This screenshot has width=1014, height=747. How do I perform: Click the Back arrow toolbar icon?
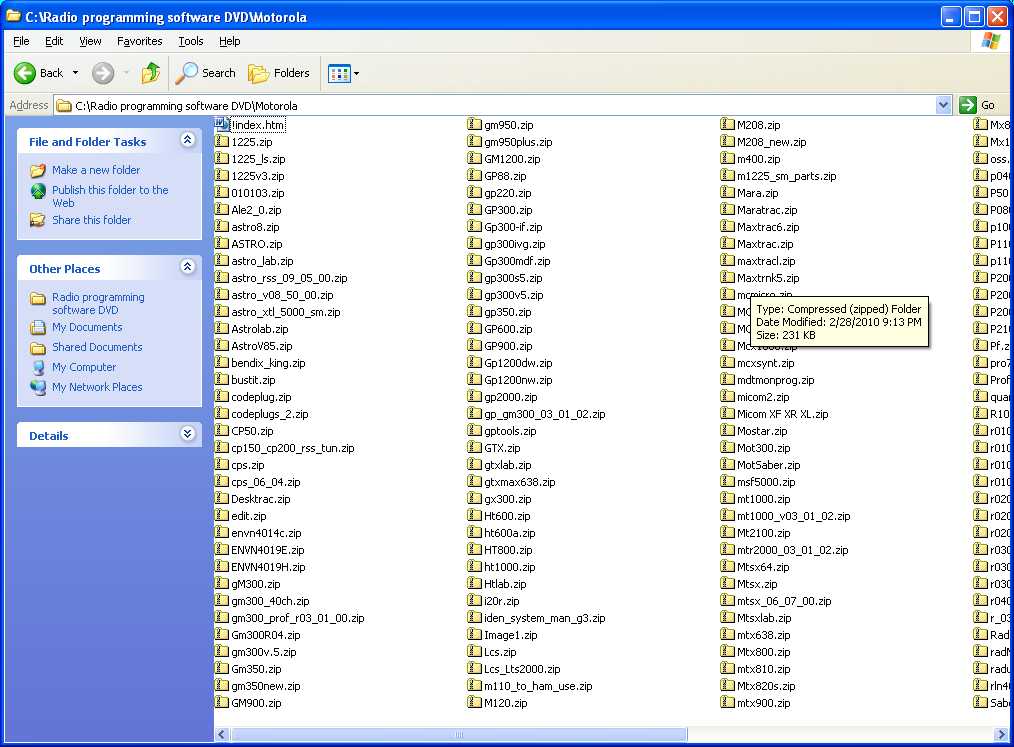click(26, 73)
